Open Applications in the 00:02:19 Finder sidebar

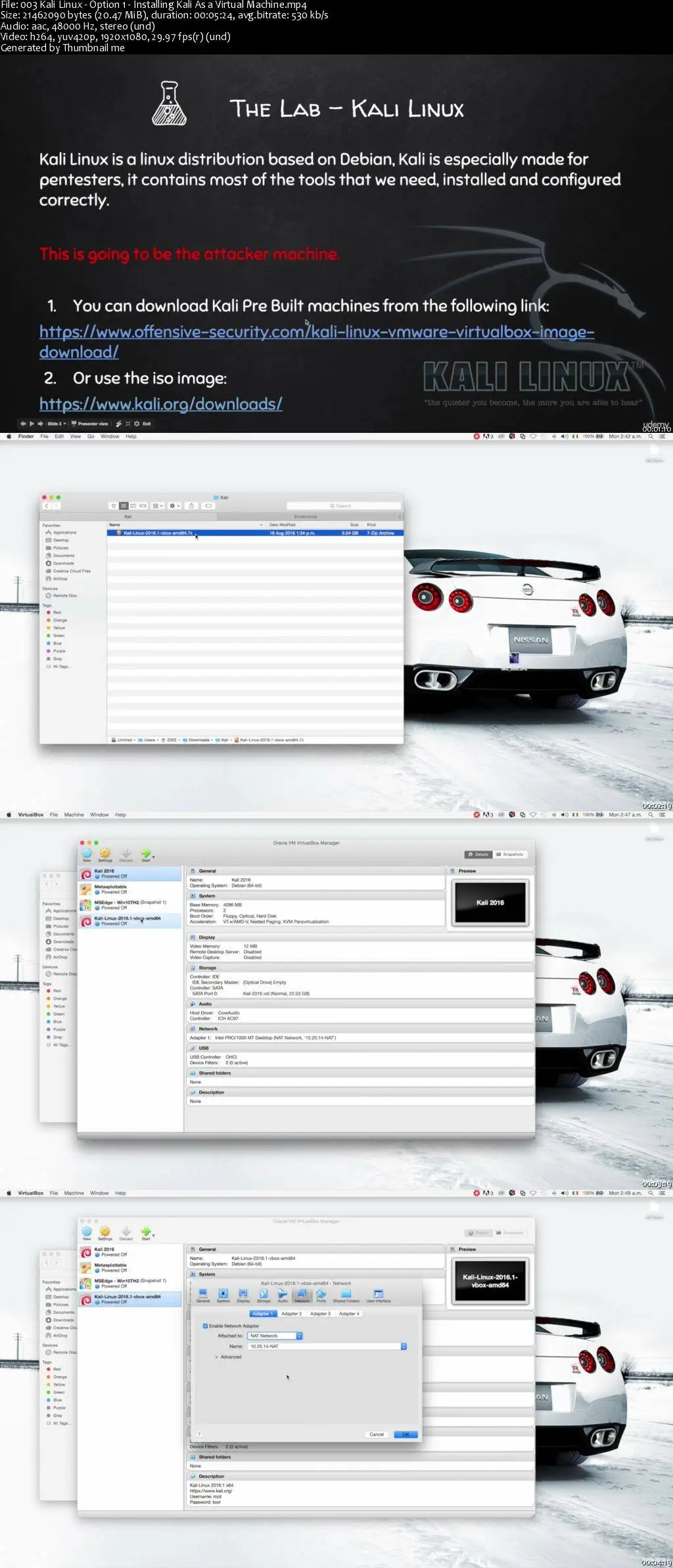pyautogui.click(x=61, y=533)
